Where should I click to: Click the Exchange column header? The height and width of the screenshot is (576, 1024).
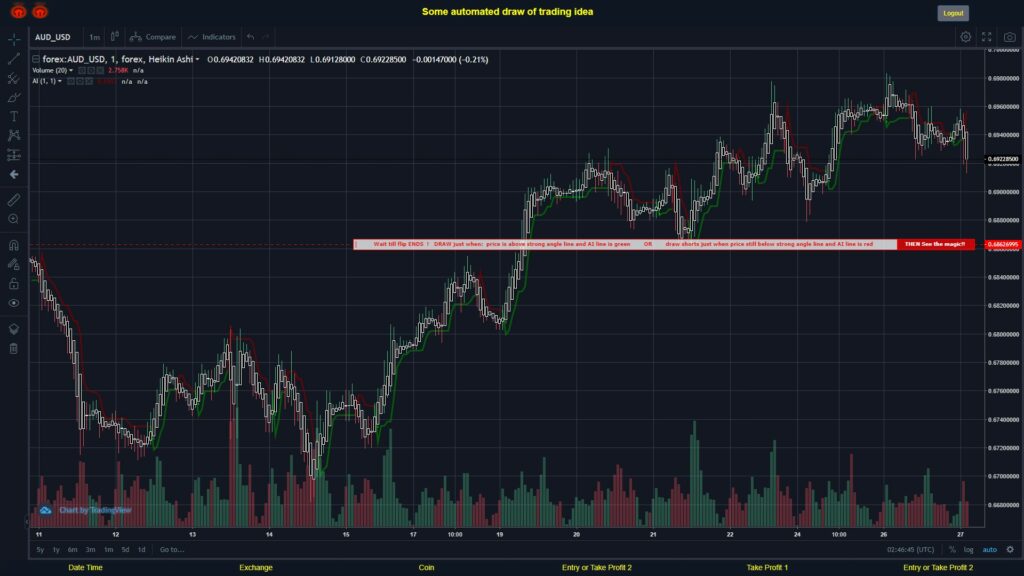pyautogui.click(x=256, y=568)
